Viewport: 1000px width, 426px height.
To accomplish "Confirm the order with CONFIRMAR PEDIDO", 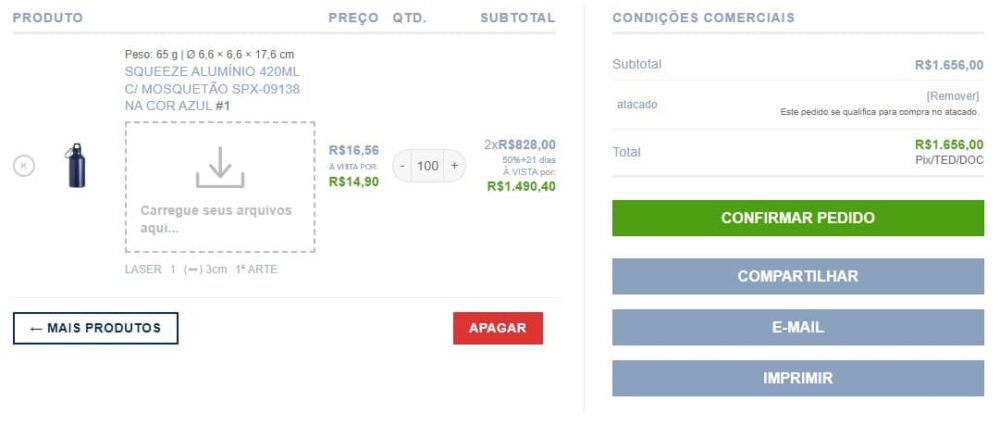I will [798, 218].
